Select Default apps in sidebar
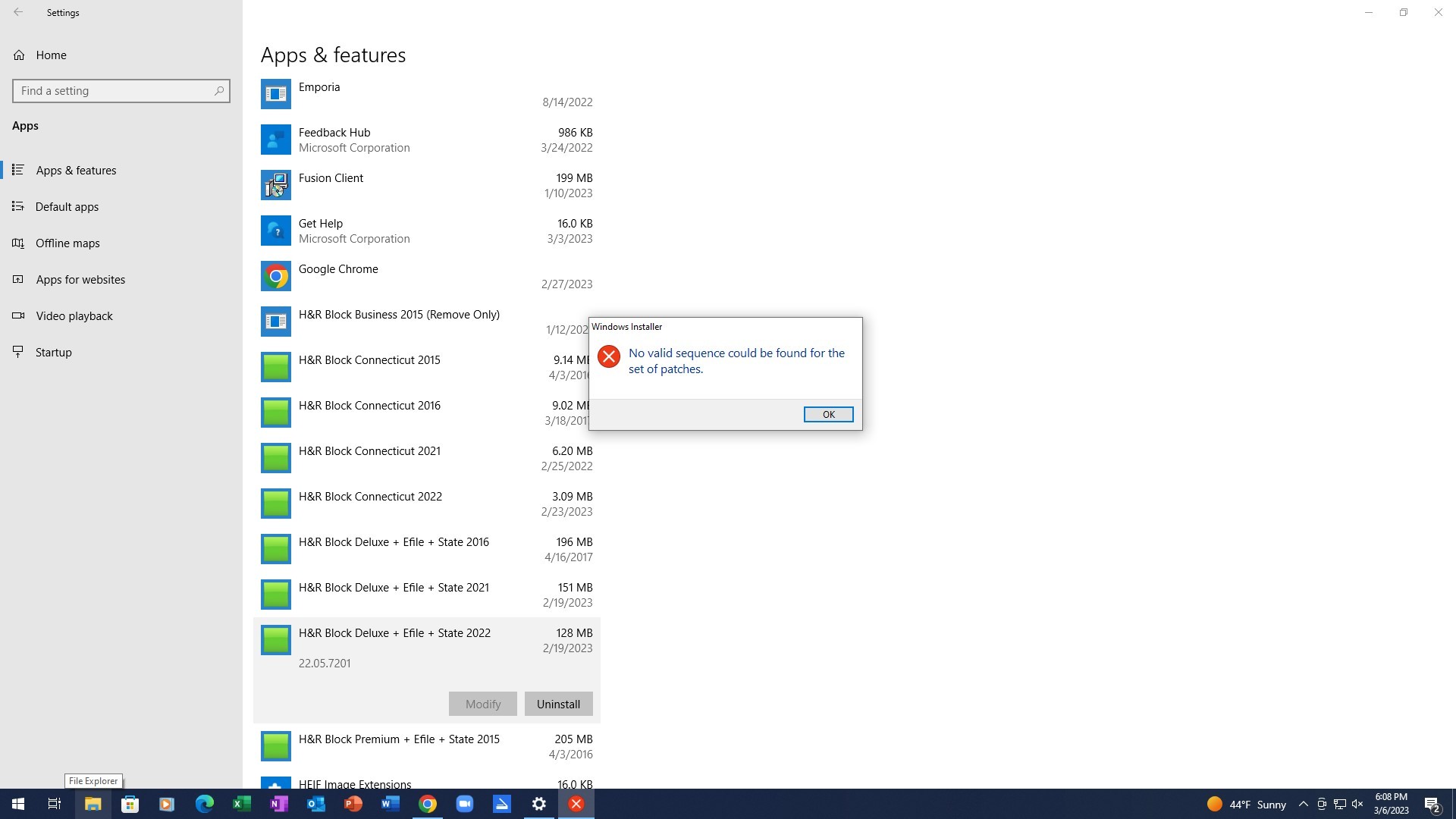This screenshot has height=819, width=1456. coord(67,206)
